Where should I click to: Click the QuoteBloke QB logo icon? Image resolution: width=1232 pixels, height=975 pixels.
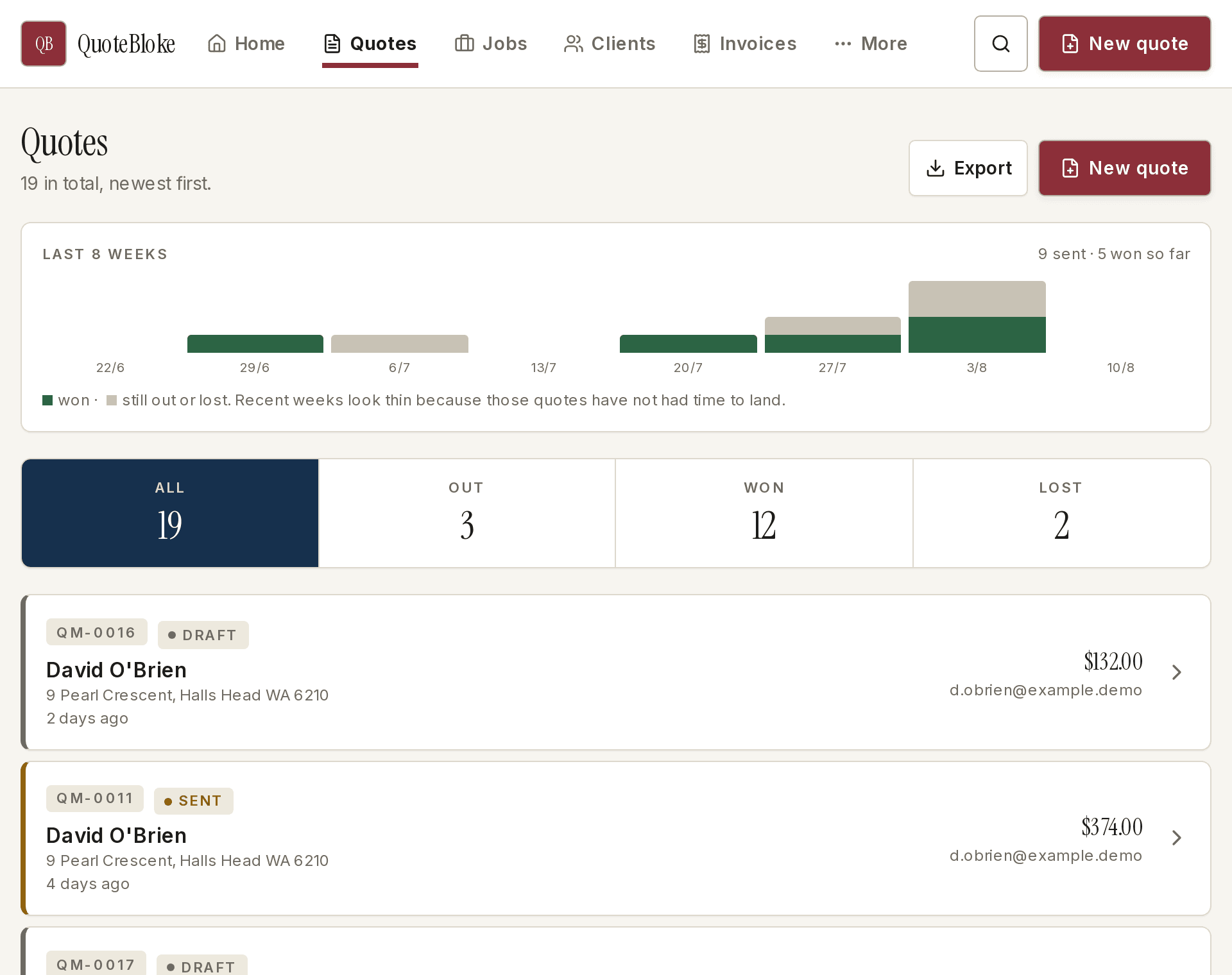[44, 44]
